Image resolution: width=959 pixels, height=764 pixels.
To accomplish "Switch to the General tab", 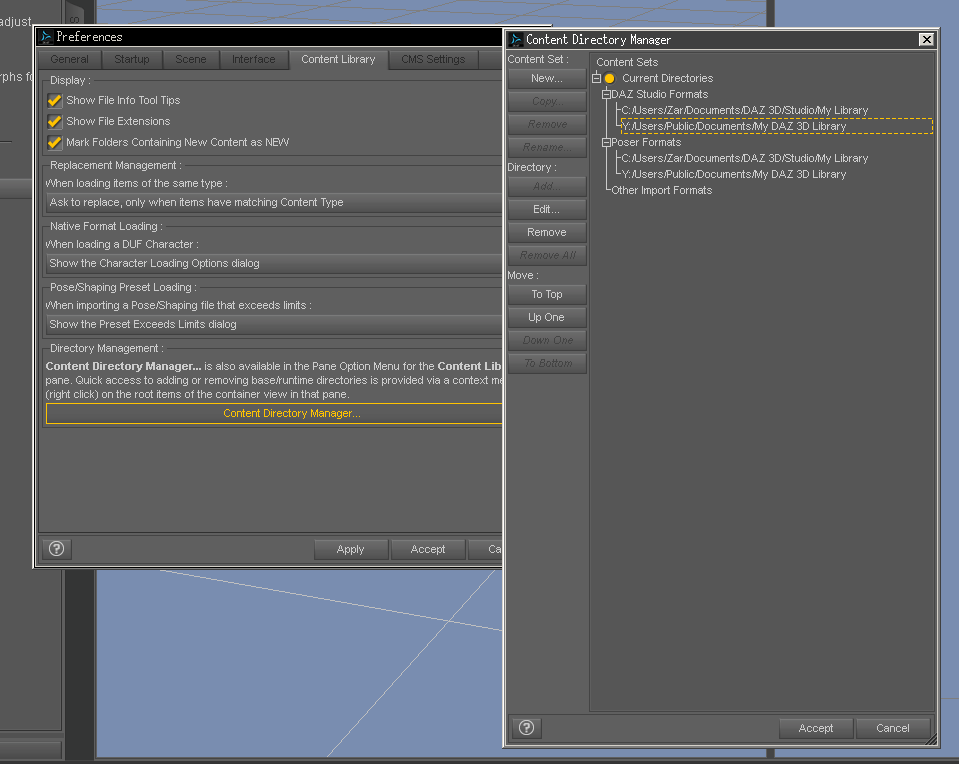I will [69, 59].
